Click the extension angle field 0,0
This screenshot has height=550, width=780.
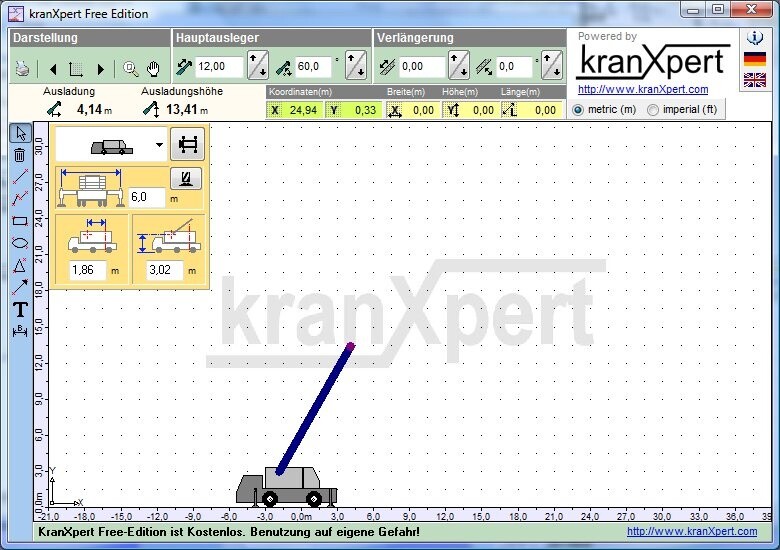click(514, 67)
